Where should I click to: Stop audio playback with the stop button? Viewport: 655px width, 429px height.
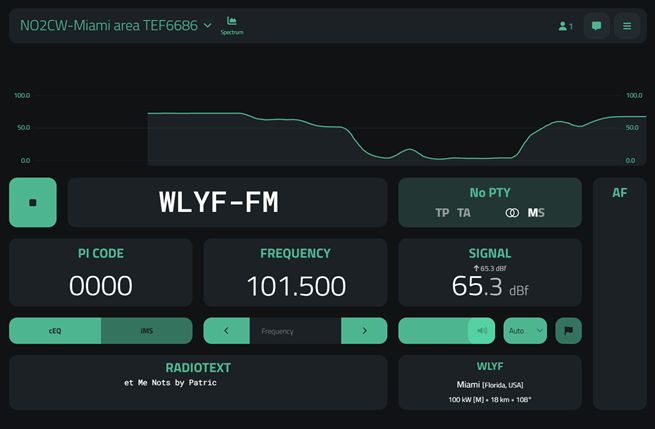click(33, 203)
